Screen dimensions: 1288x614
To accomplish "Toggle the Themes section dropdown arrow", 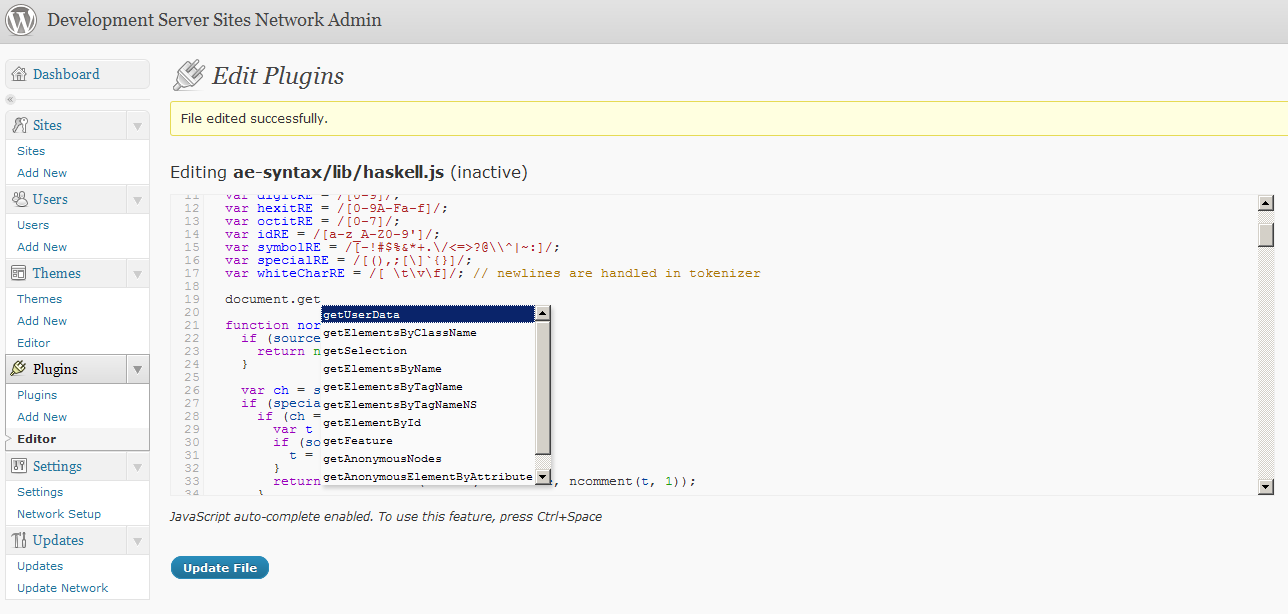I will (x=137, y=274).
